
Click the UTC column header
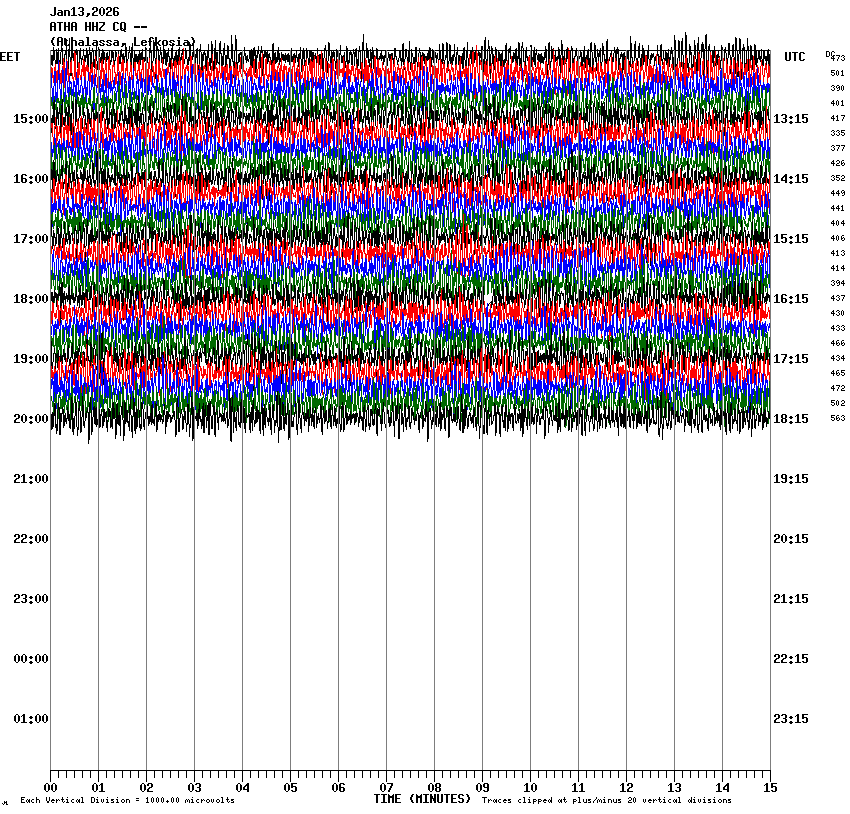click(x=794, y=57)
